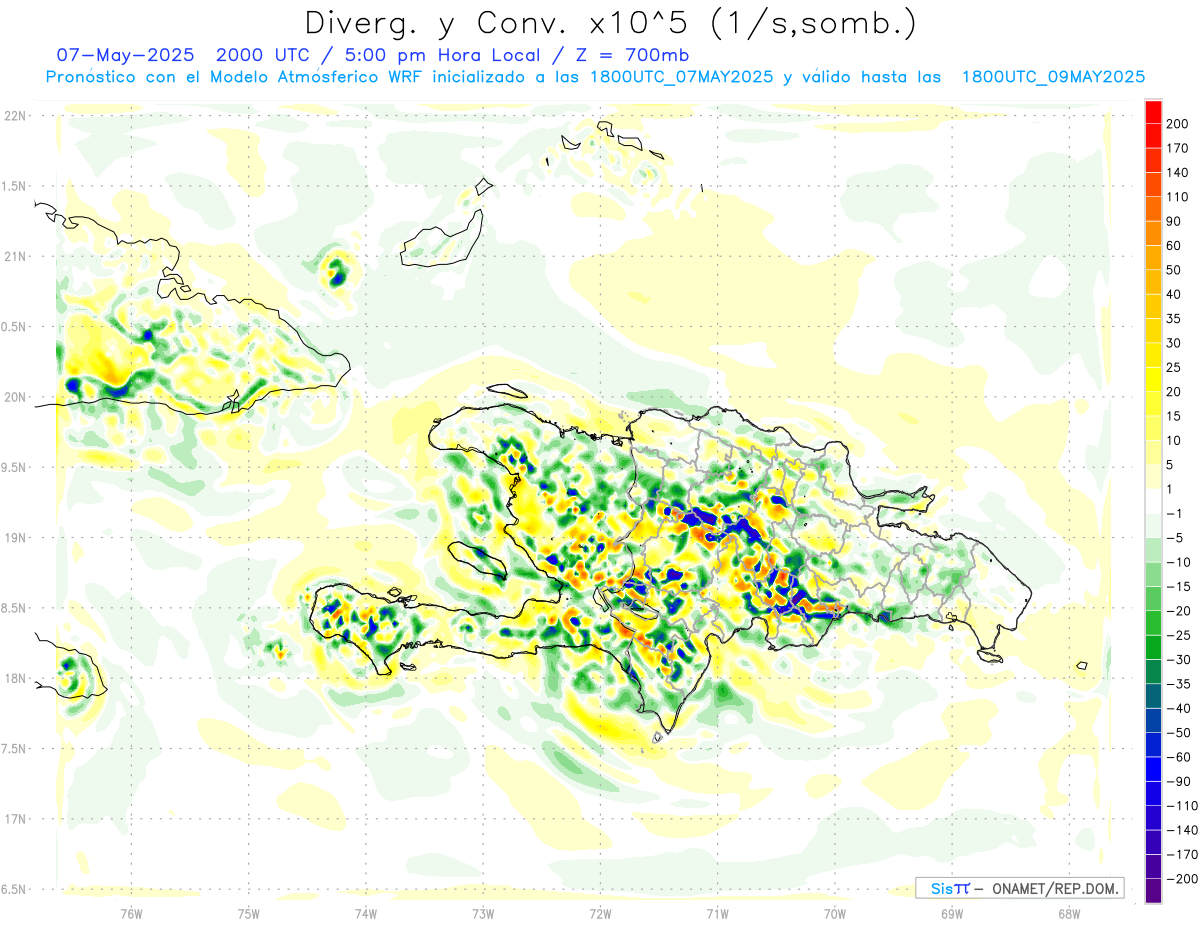Click the colorbar value '140'
Image resolution: width=1200 pixels, height=927 pixels.
pyautogui.click(x=1177, y=173)
